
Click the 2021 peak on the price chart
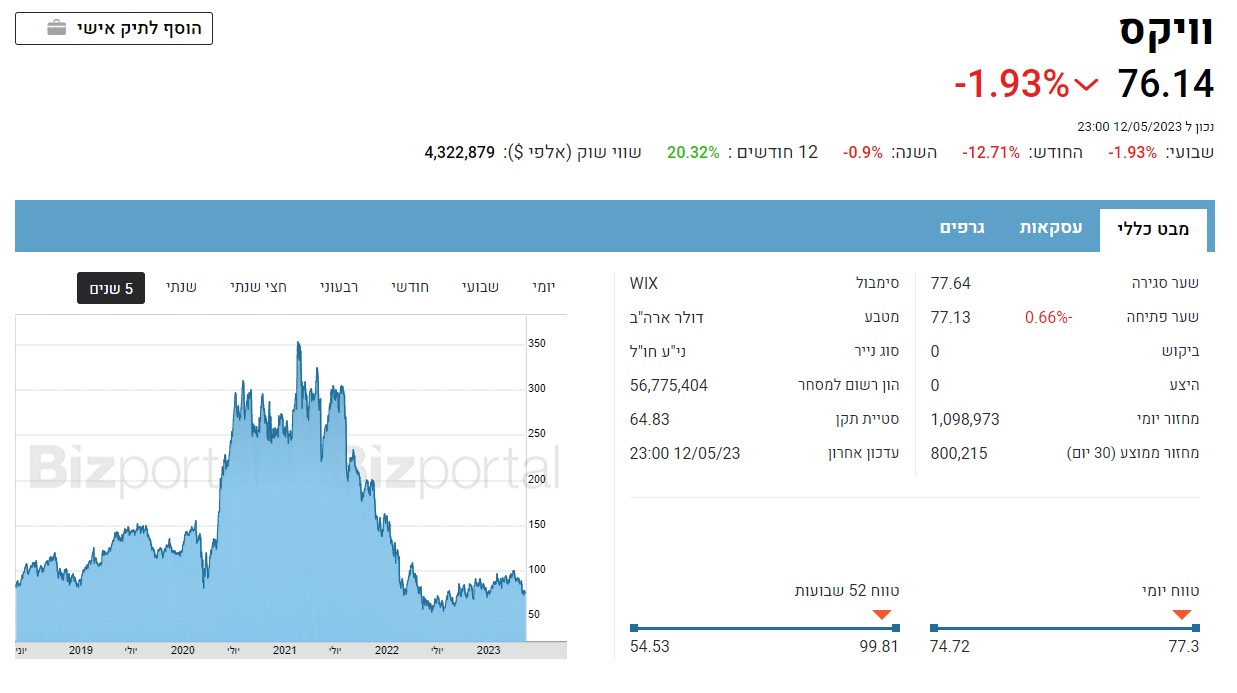(298, 344)
